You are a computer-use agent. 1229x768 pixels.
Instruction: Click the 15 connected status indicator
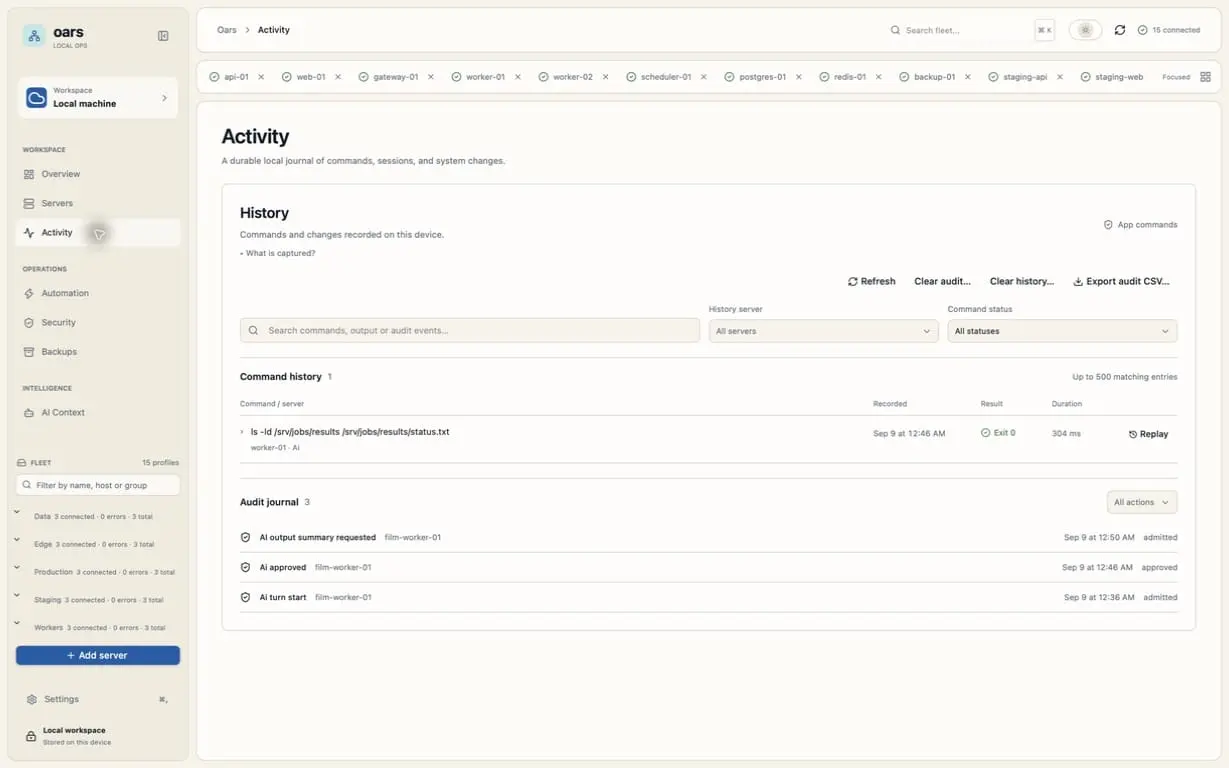(x=1169, y=30)
